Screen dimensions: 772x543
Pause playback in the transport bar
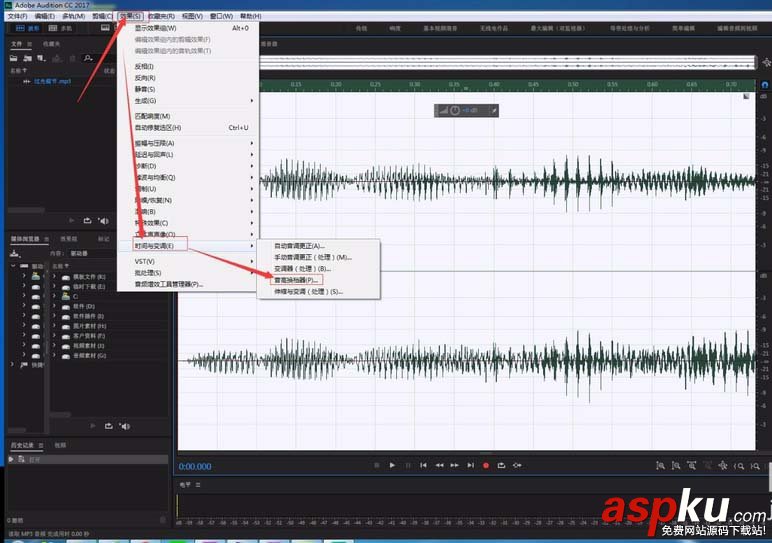coord(408,465)
